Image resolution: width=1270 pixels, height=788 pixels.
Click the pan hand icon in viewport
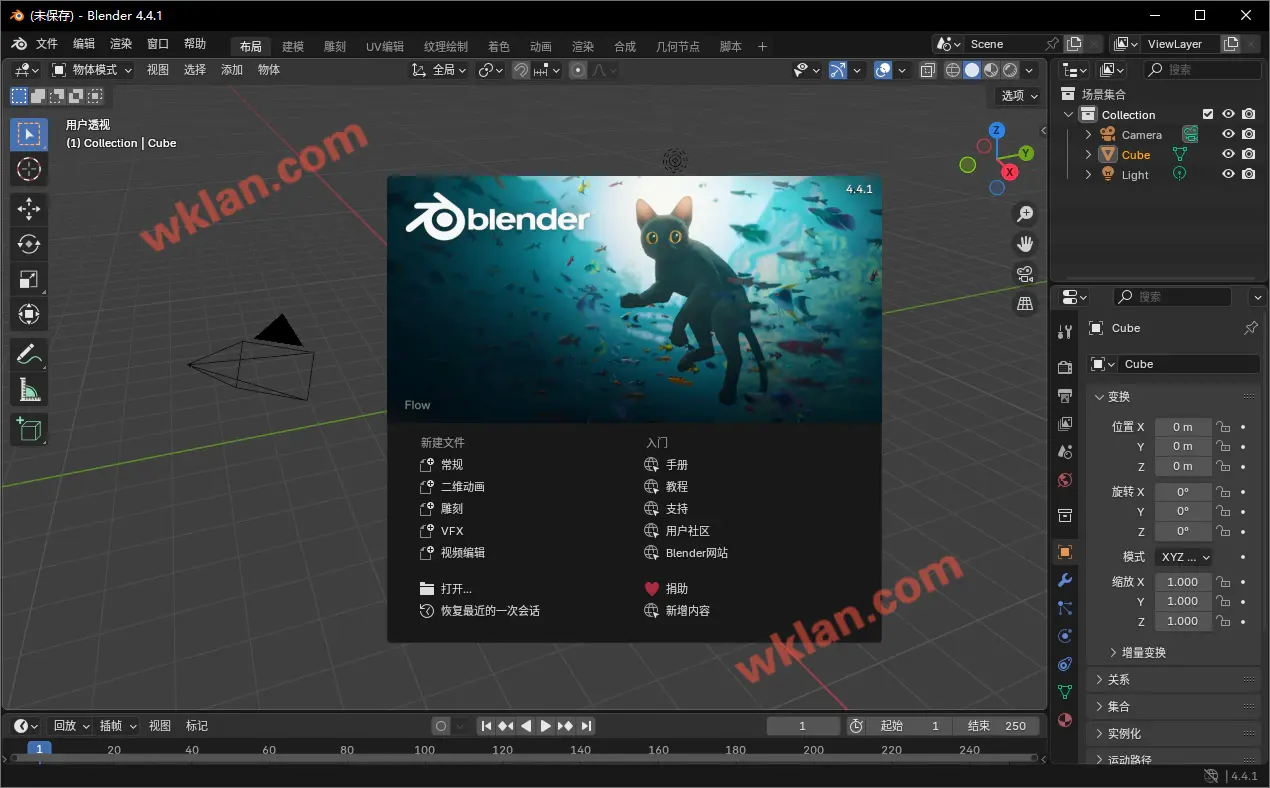point(1025,244)
